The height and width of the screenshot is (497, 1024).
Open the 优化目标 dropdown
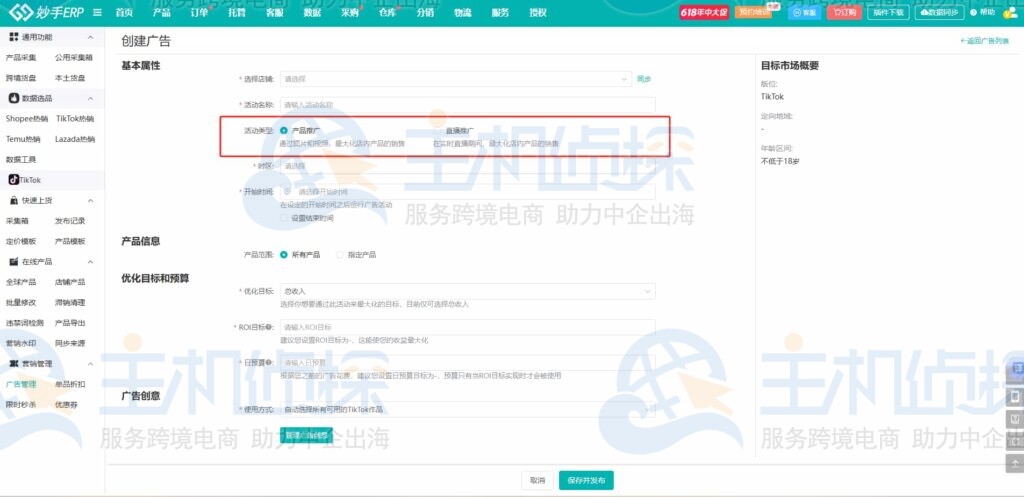(468, 291)
